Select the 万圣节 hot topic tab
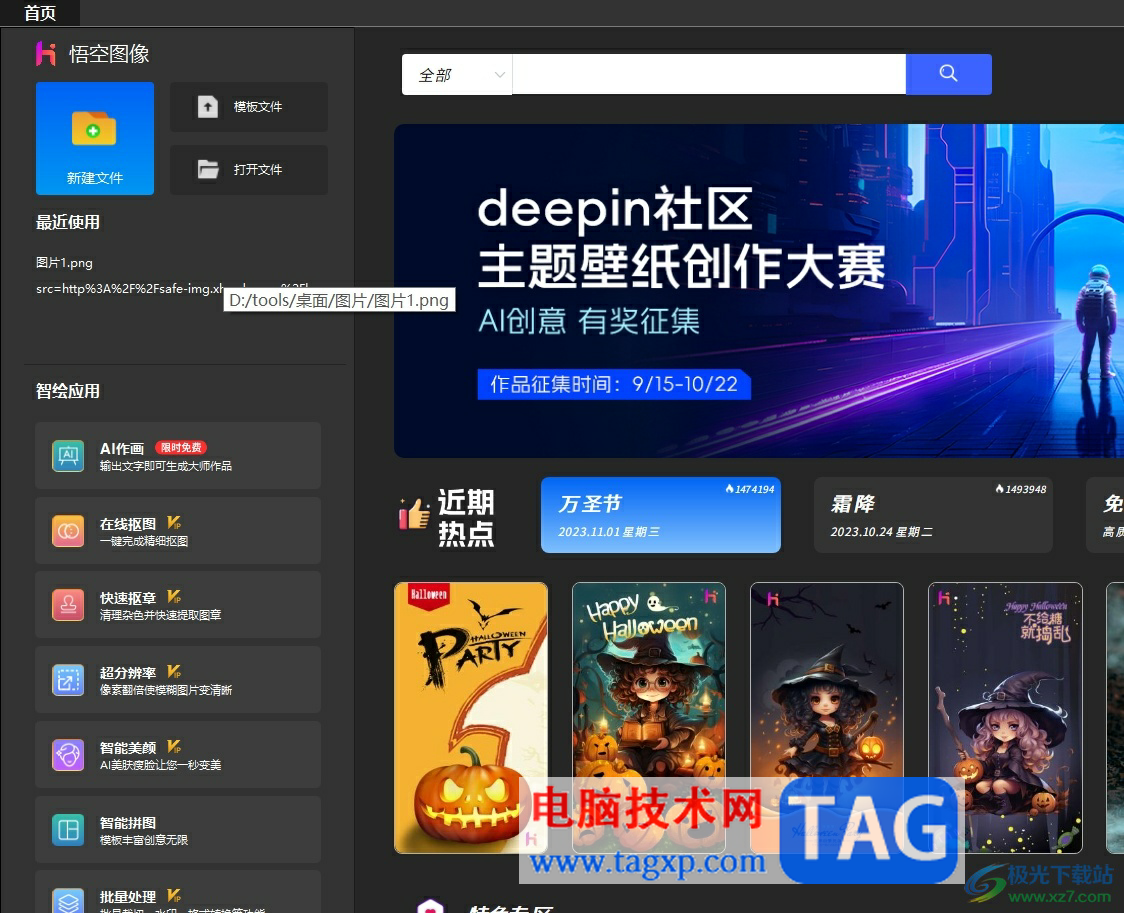 click(x=661, y=515)
